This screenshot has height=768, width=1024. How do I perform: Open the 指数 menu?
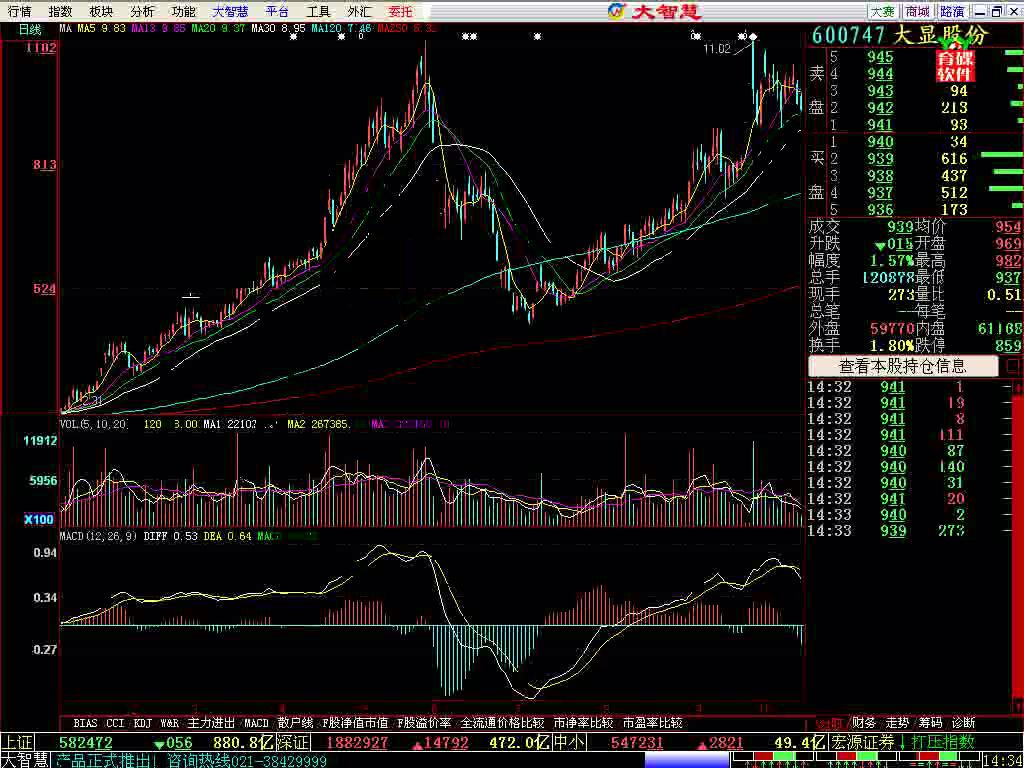coord(61,12)
